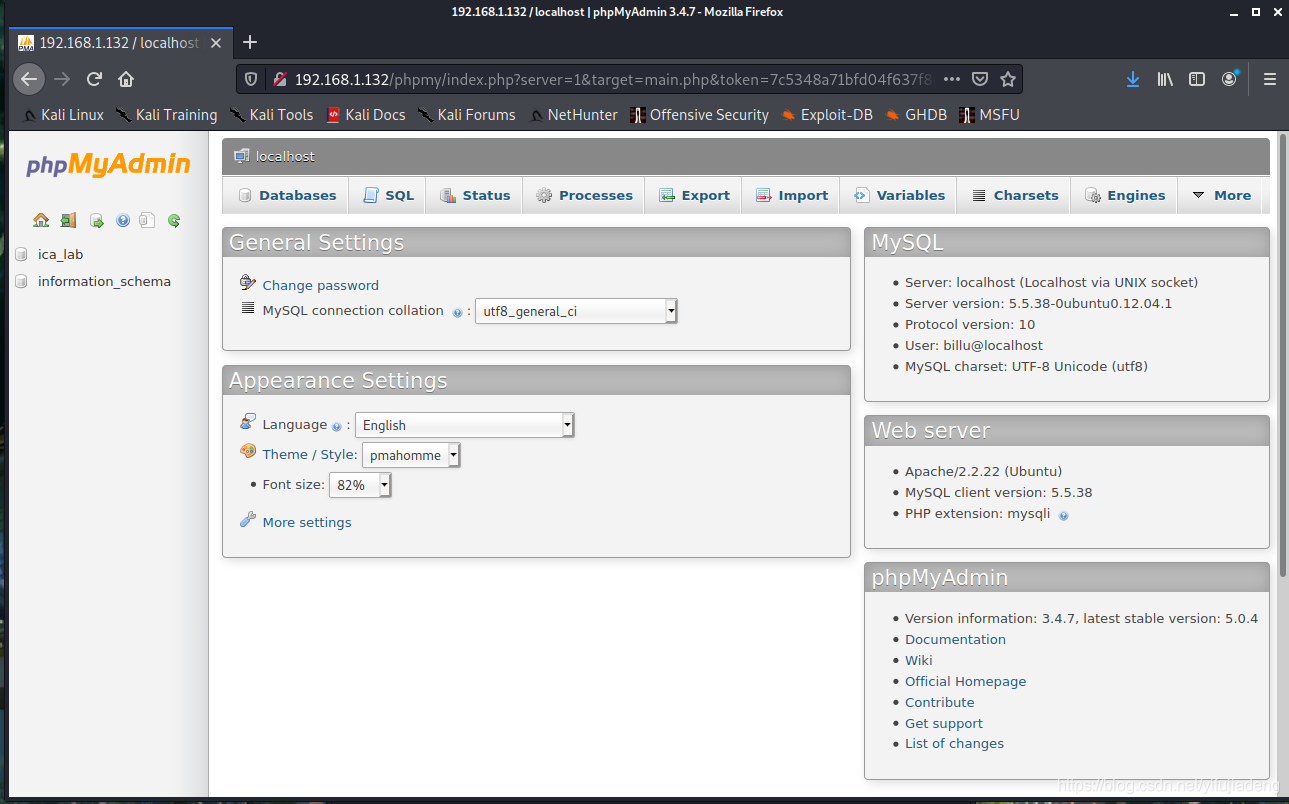Open the Import tab
The image size is (1289, 804).
click(x=792, y=195)
